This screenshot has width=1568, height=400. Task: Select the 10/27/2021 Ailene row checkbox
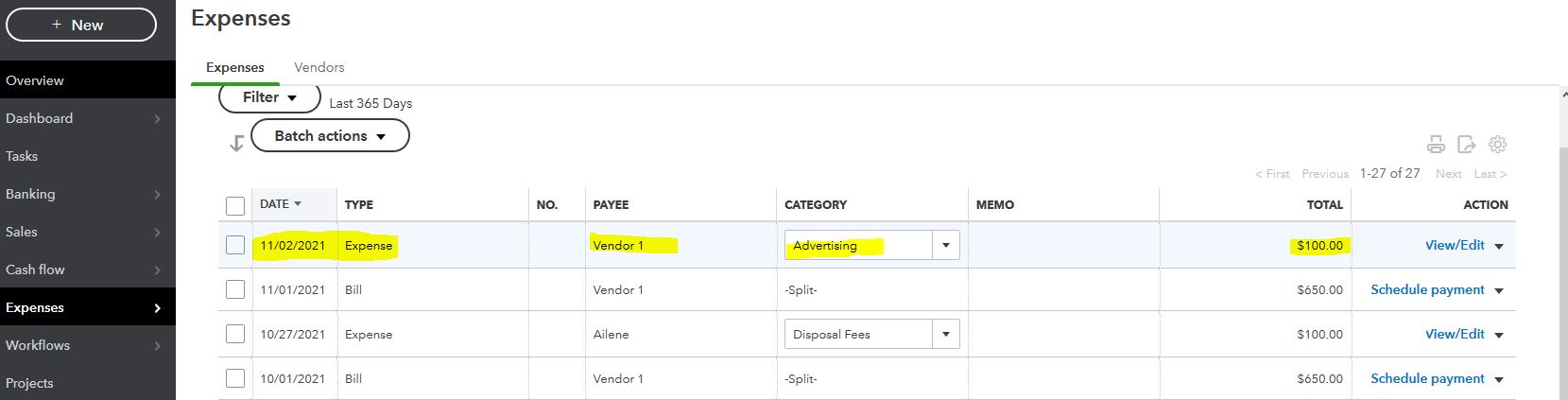click(x=235, y=334)
